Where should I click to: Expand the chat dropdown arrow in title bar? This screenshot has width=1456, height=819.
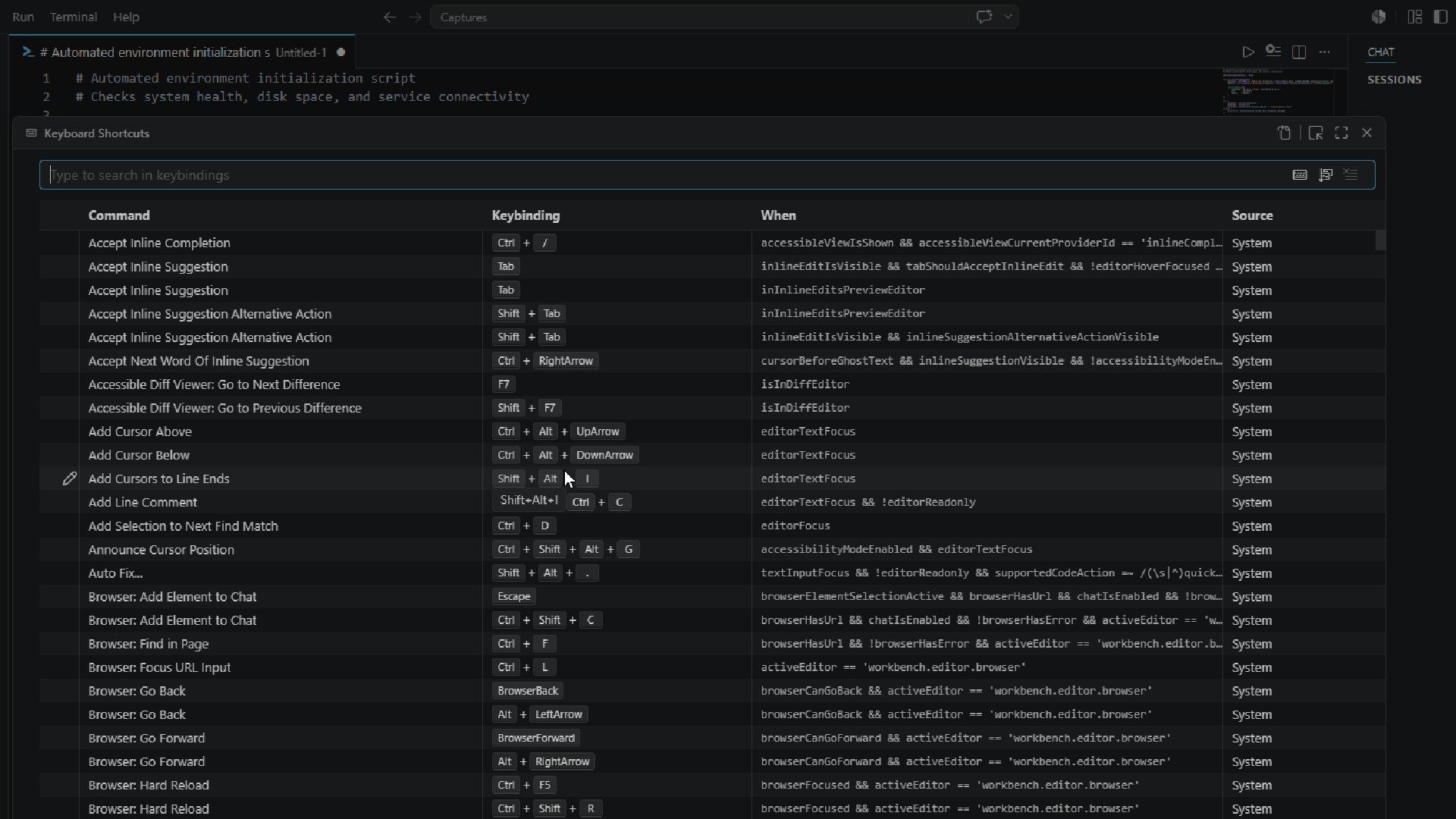pyautogui.click(x=1008, y=17)
